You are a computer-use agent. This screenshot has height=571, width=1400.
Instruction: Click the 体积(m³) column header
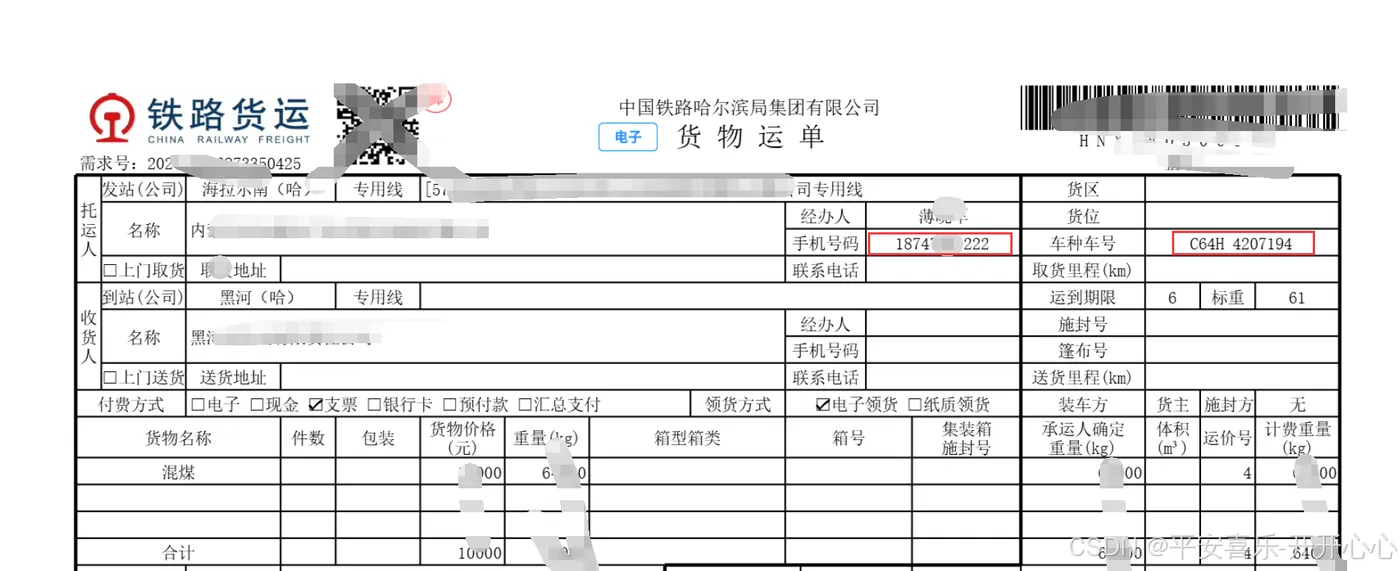coord(1173,438)
